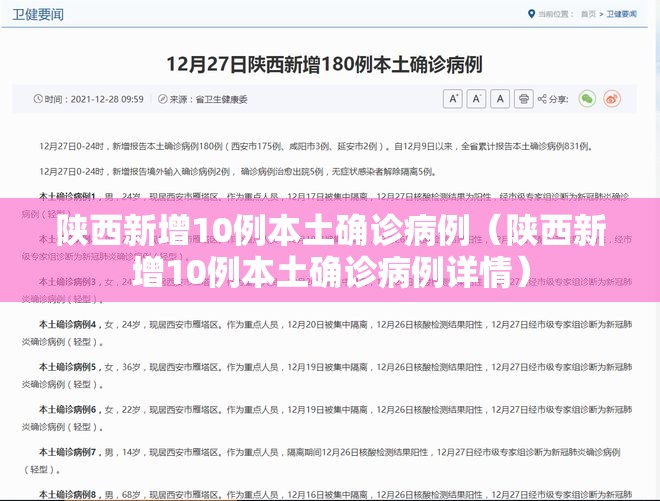Click the 本土确诊病例4 entry

pyautogui.click(x=327, y=333)
